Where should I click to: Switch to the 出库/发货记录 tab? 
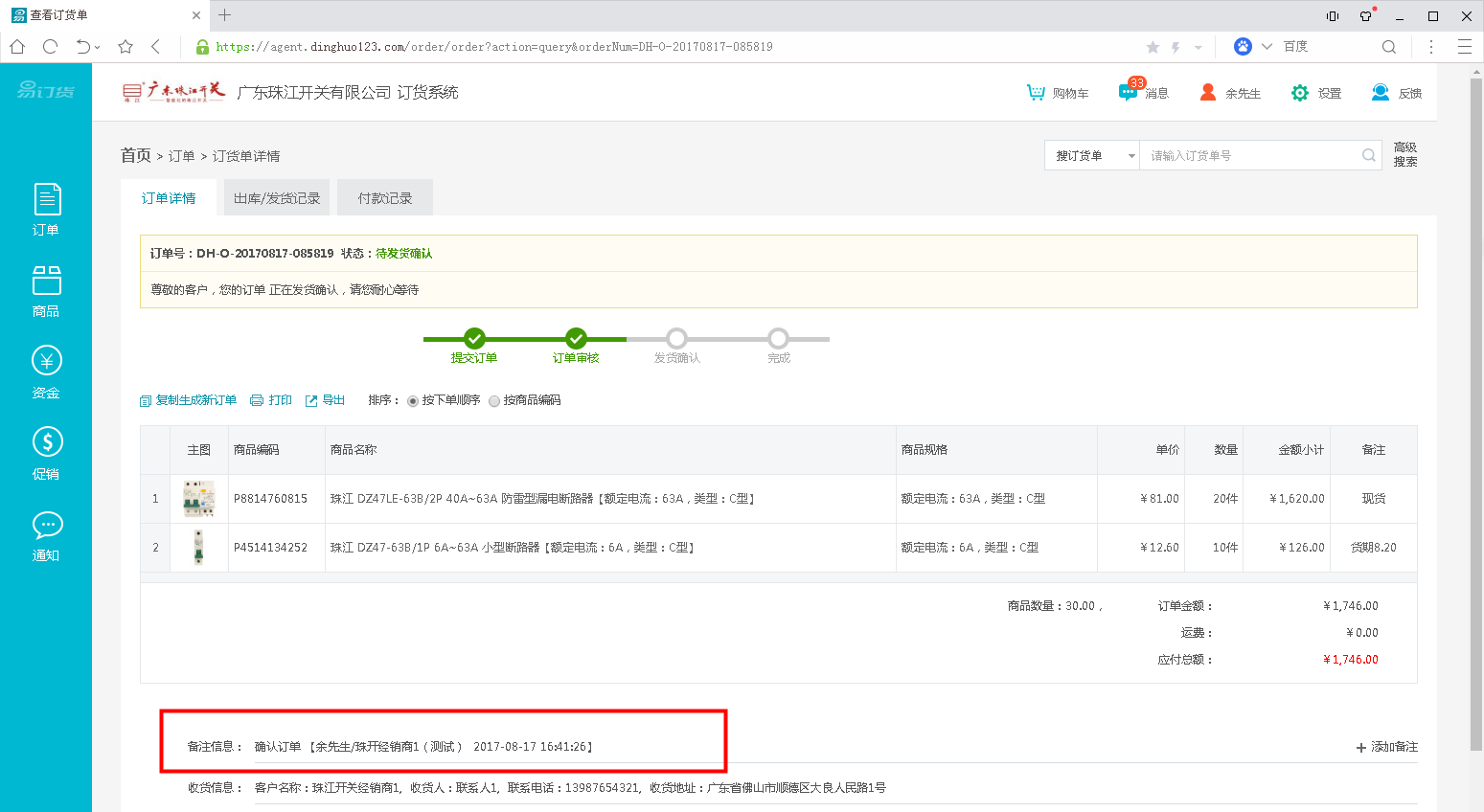click(x=277, y=198)
